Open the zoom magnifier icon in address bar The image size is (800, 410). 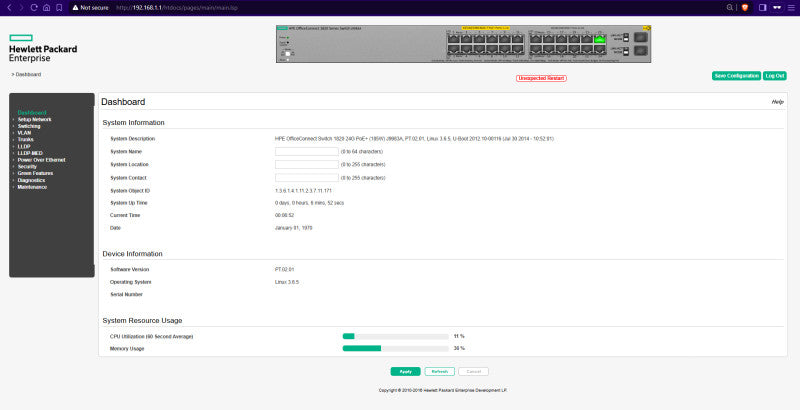[730, 8]
